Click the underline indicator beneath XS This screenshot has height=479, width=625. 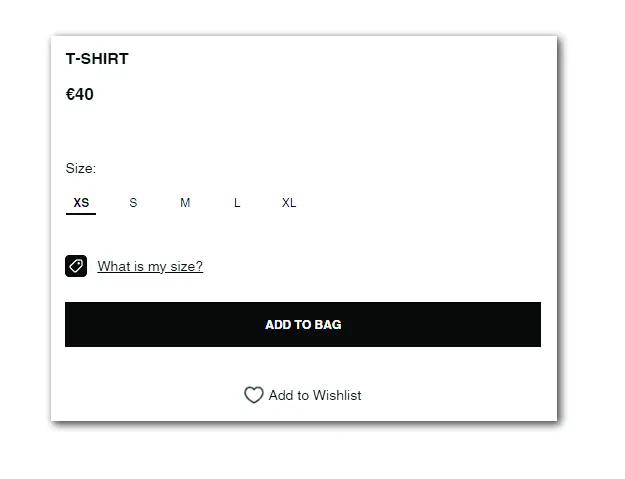pyautogui.click(x=81, y=214)
